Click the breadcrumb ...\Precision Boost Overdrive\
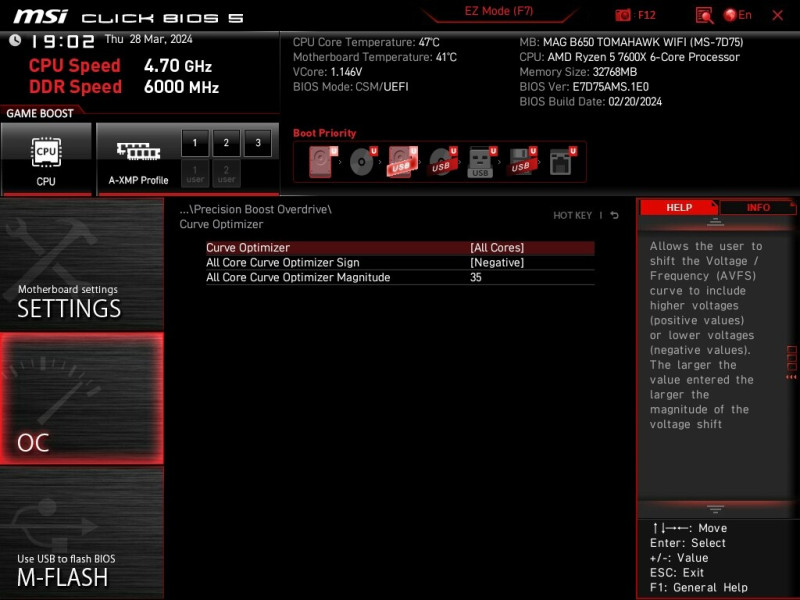 tap(256, 209)
